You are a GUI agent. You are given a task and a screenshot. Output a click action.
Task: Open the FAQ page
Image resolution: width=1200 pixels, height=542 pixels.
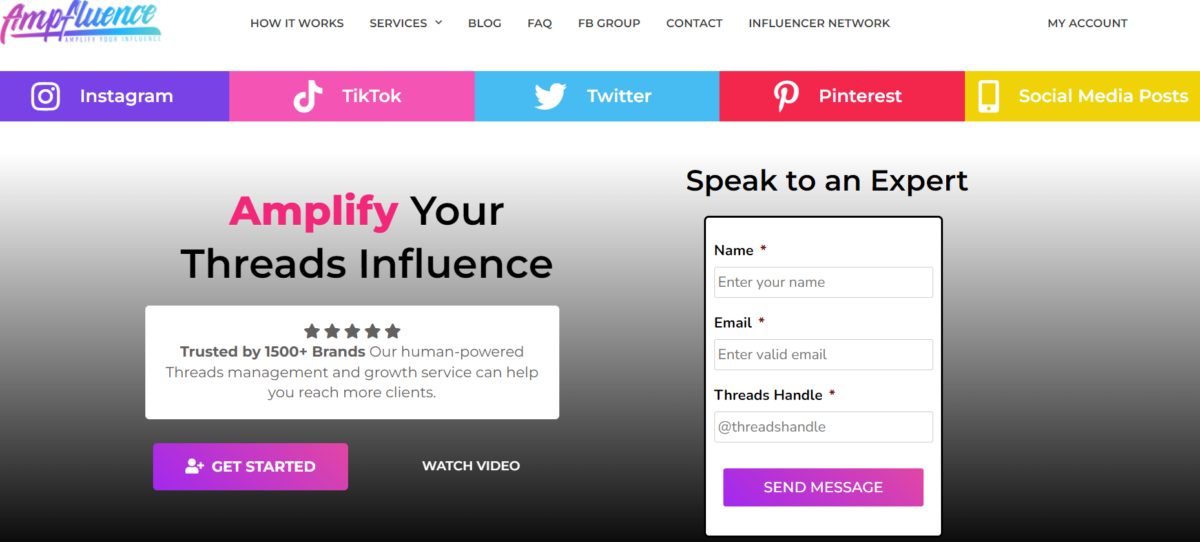540,23
